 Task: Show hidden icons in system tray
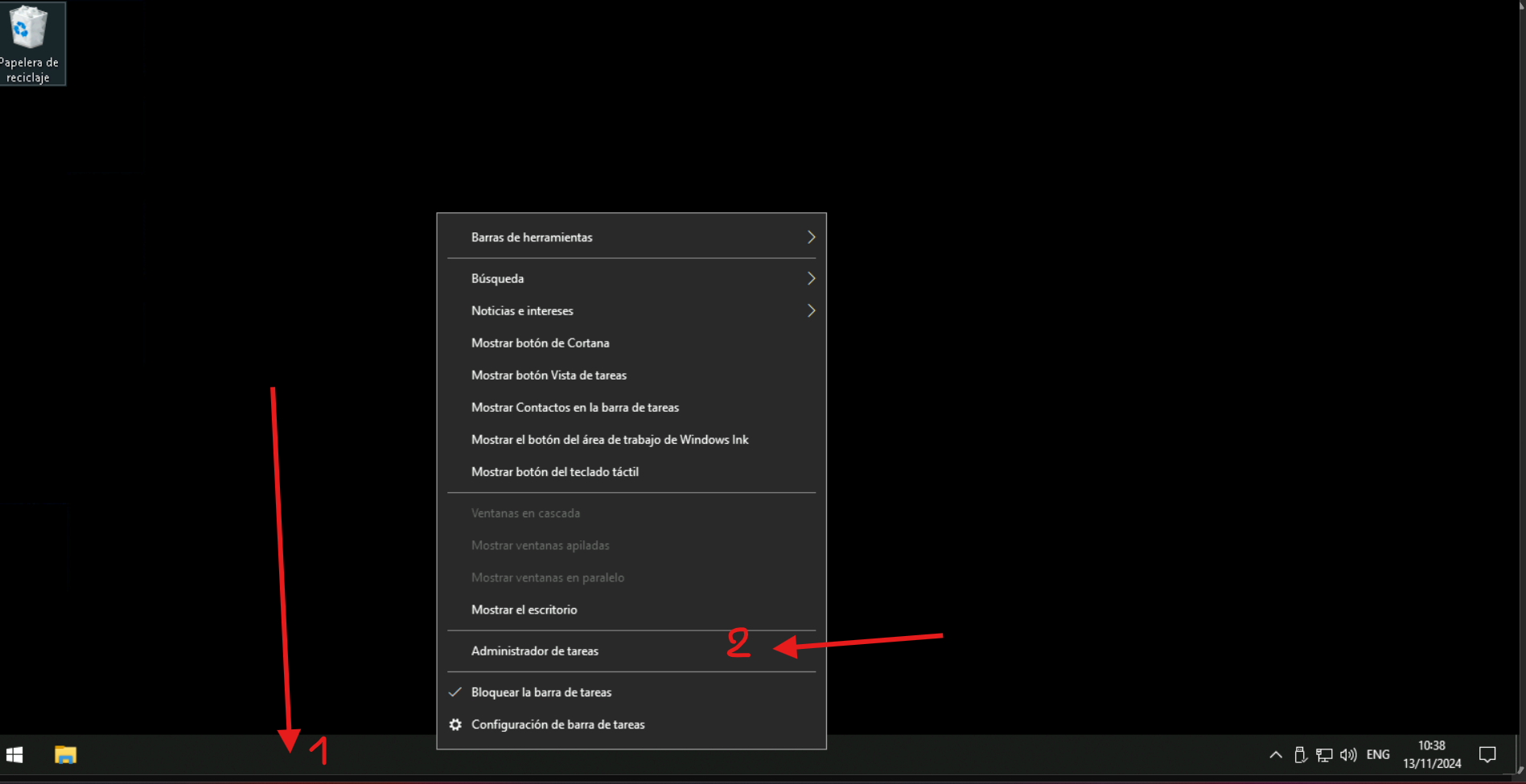[x=1276, y=755]
